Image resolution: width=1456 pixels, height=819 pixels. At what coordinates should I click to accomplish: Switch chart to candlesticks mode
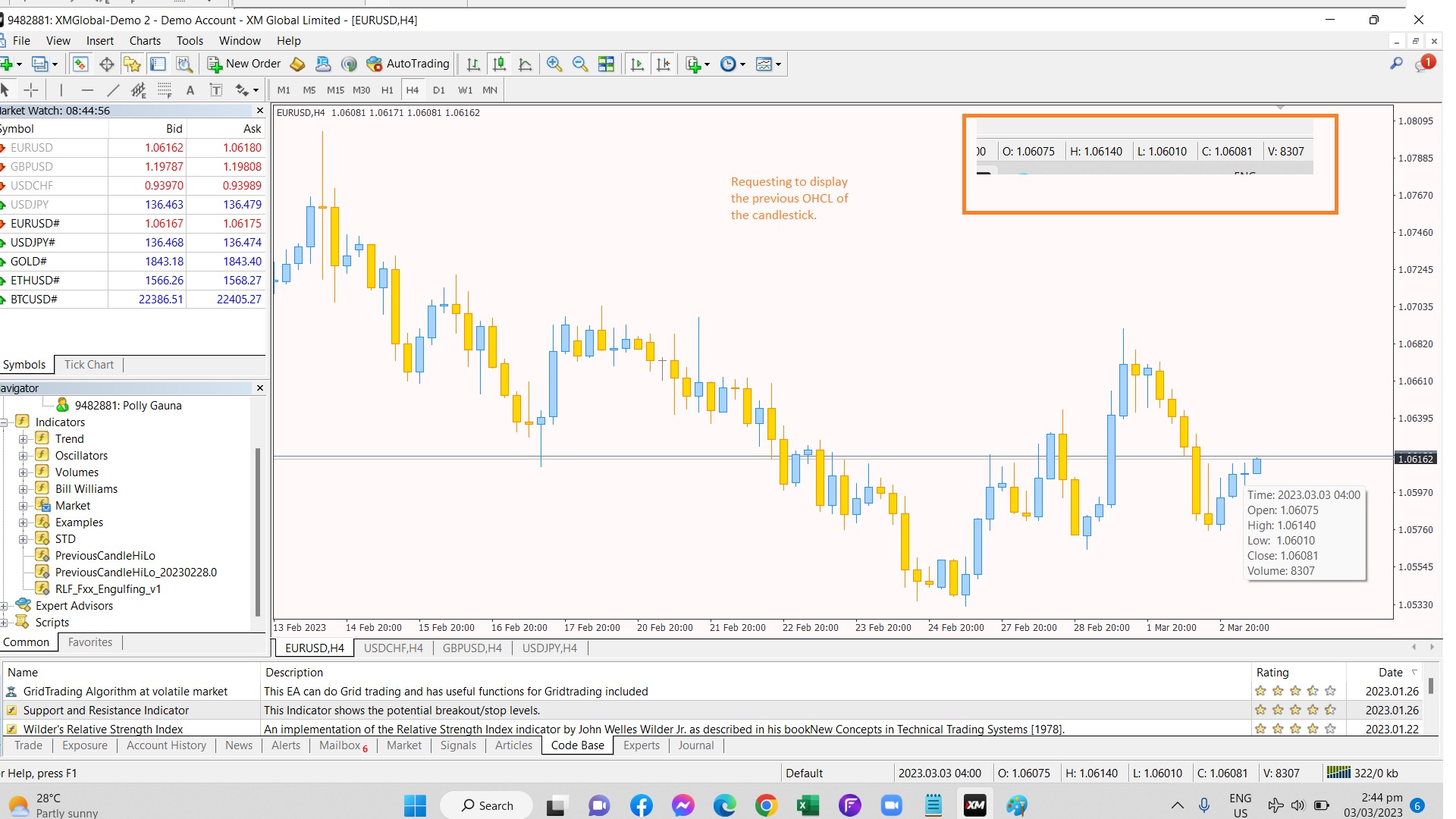(499, 64)
